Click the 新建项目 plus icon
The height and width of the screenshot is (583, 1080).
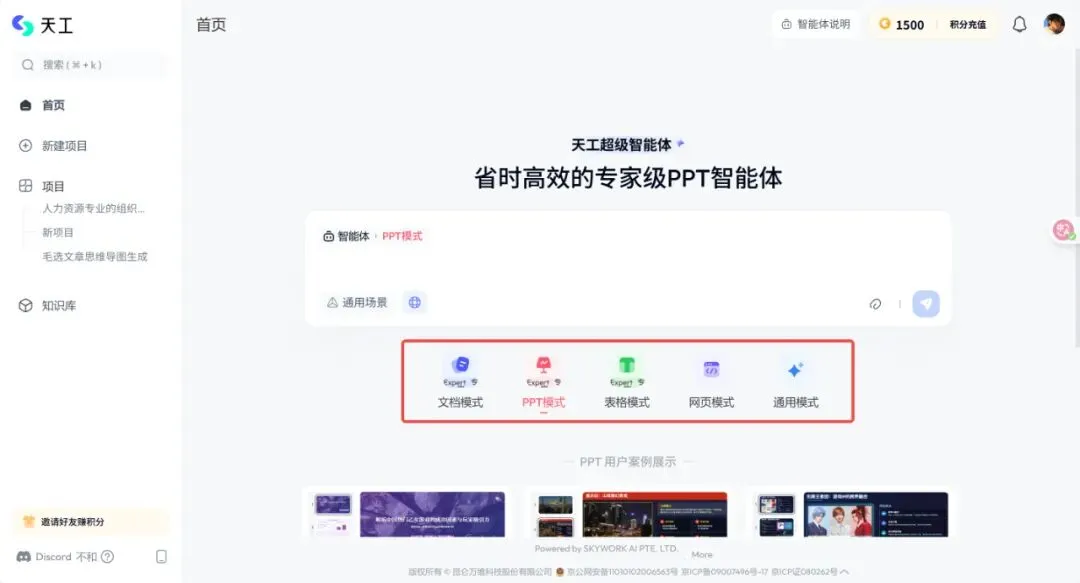[x=25, y=145]
